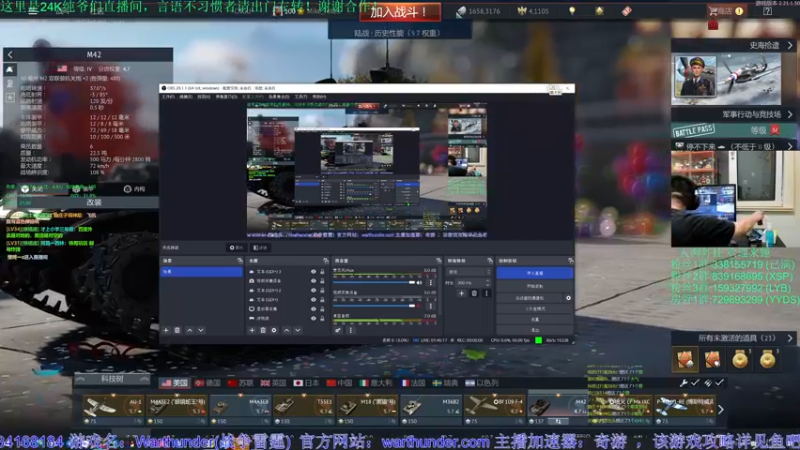Toggle visibility of the 游戏源 source

click(313, 318)
